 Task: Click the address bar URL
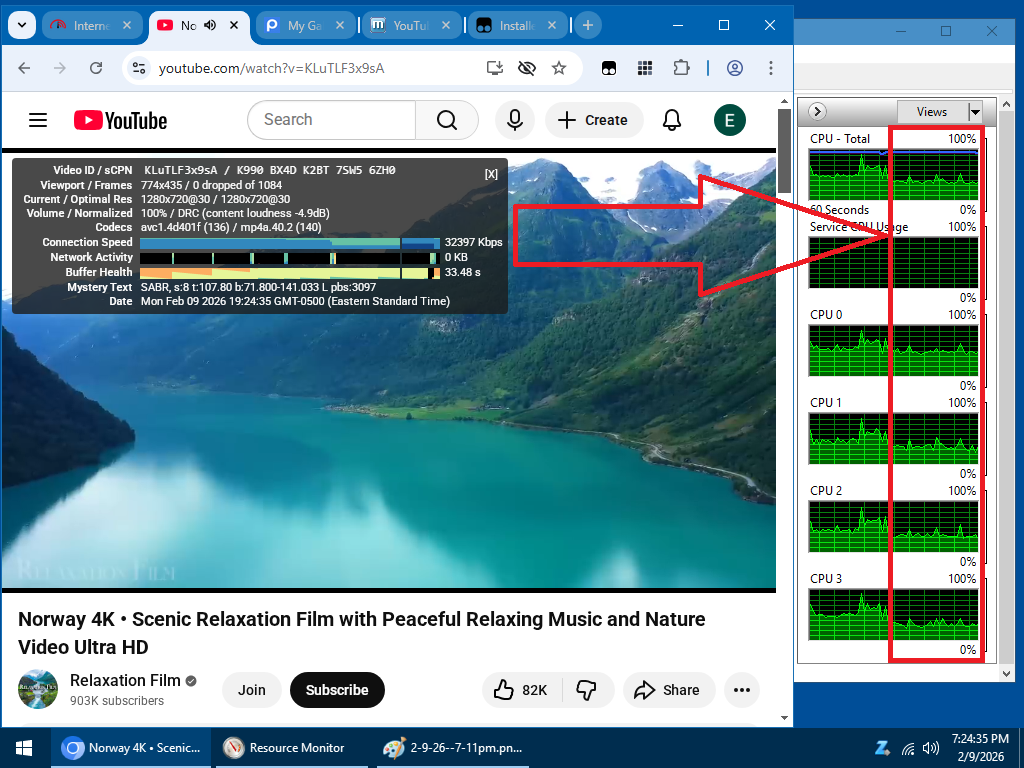[x=271, y=68]
